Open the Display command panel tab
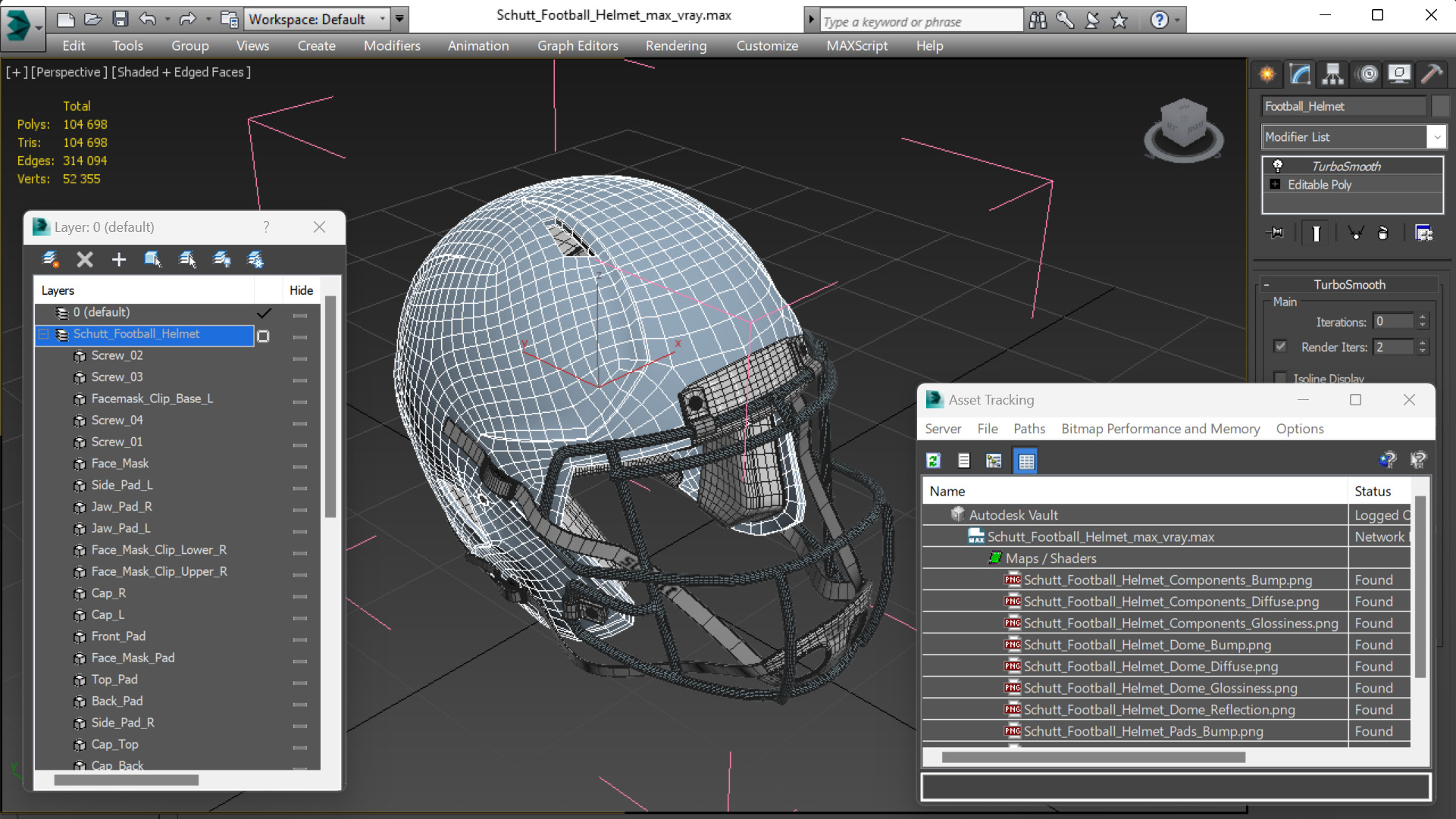 [1399, 73]
